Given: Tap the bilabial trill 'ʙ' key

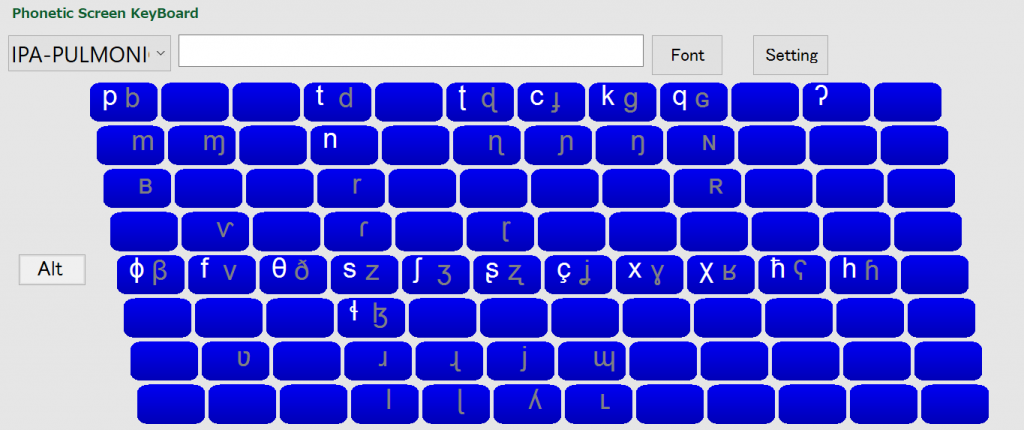Looking at the screenshot, I should coord(137,188).
